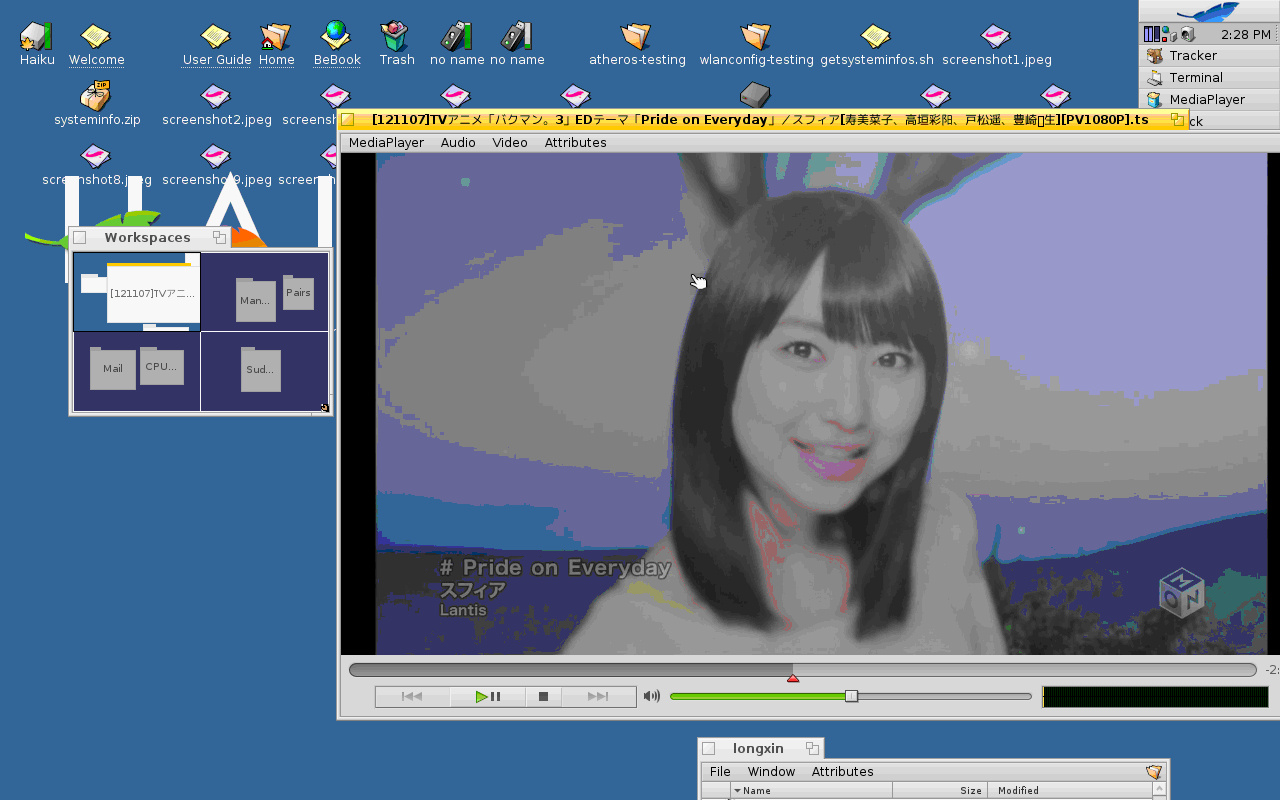
Task: Click the network status tray icon
Action: [x=1167, y=34]
